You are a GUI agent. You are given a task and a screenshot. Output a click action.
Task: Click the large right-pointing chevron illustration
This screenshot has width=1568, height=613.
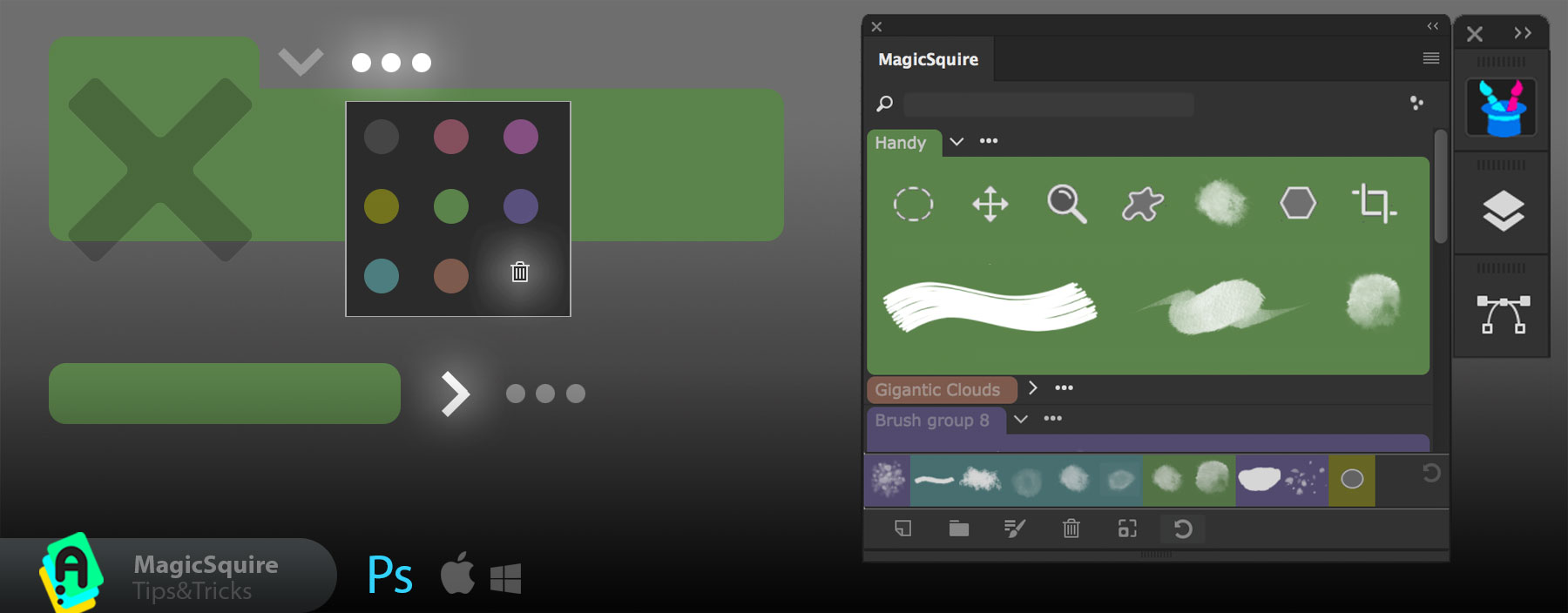[455, 394]
